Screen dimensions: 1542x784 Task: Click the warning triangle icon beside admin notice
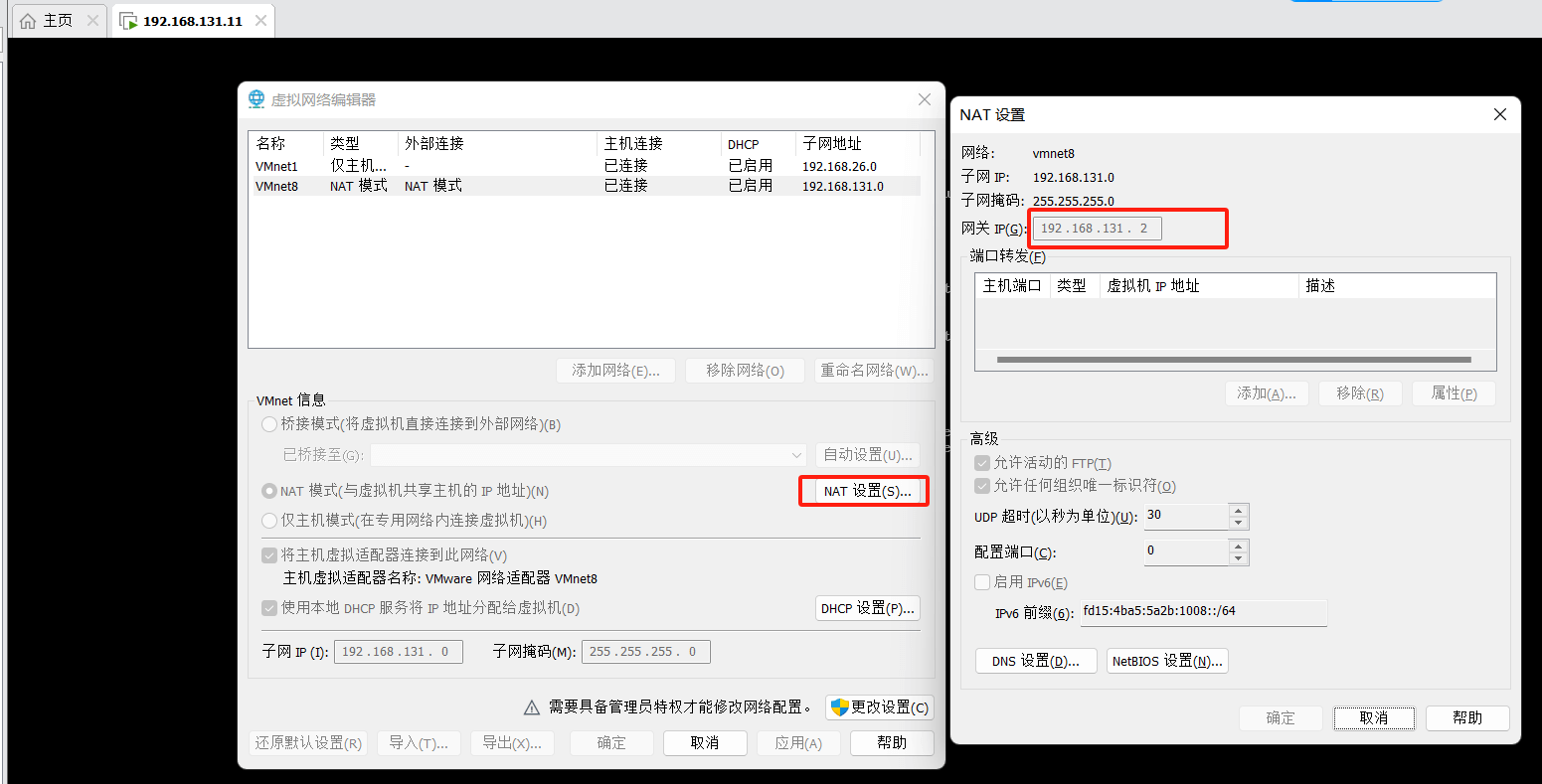532,707
